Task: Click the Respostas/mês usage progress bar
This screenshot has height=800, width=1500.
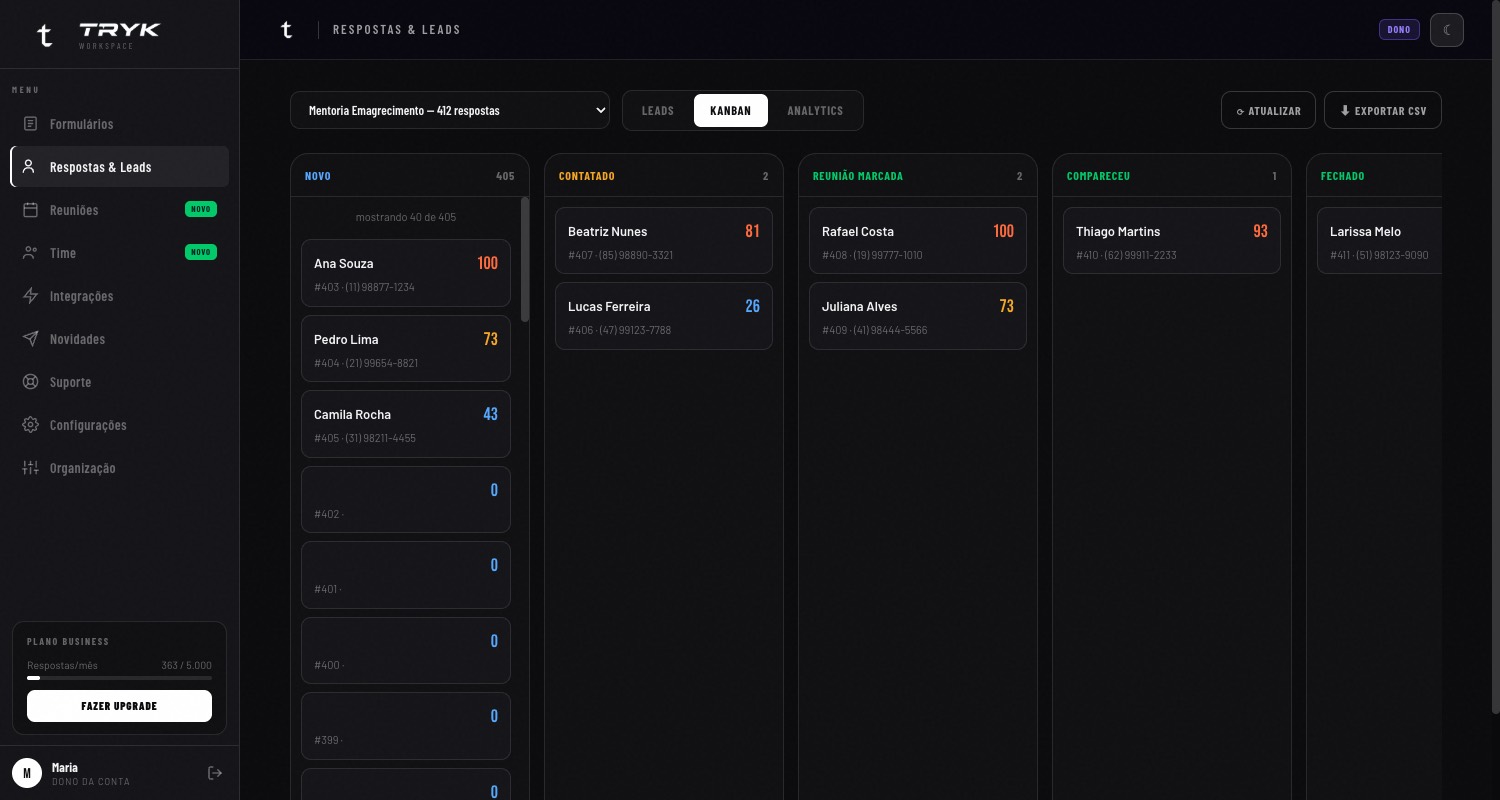Action: (x=119, y=678)
